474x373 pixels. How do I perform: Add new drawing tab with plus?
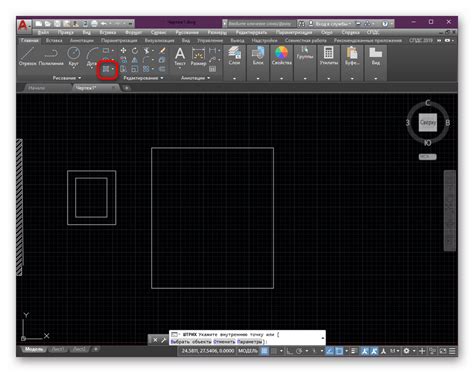point(126,88)
